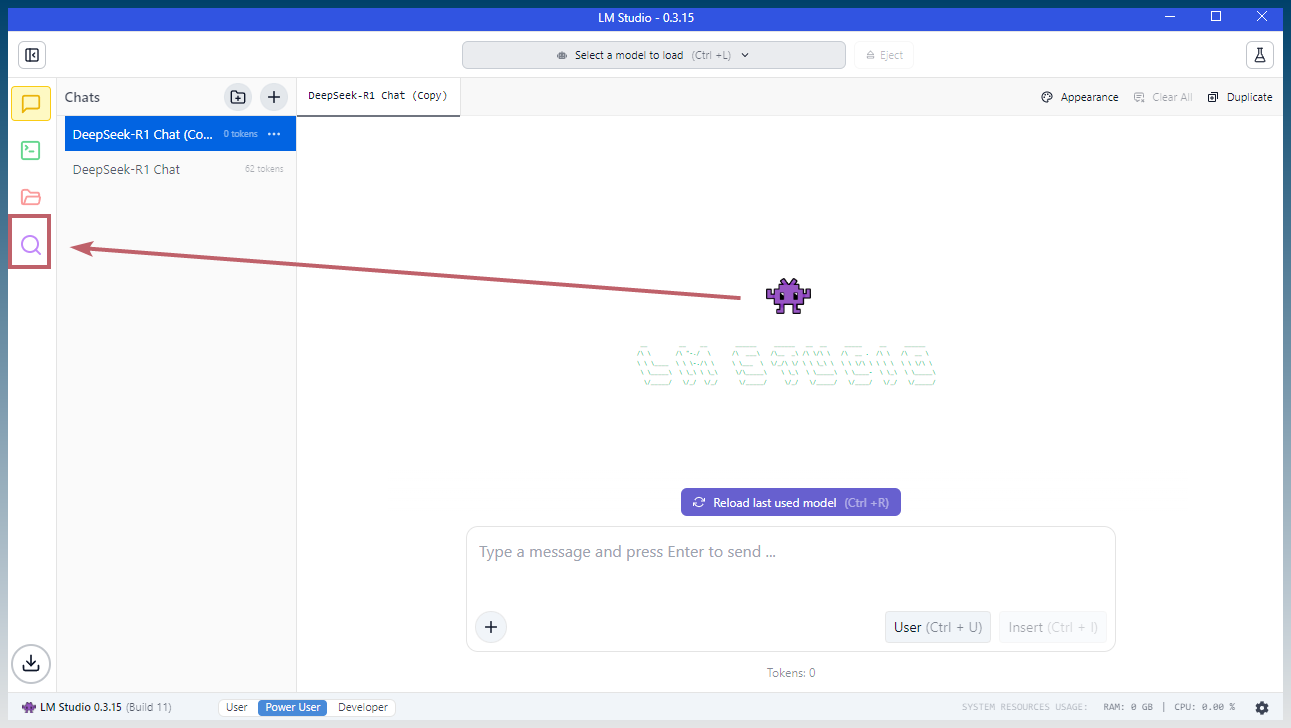Screen dimensions: 1291x728
Task: Duplicate the current chat
Action: coord(1240,97)
